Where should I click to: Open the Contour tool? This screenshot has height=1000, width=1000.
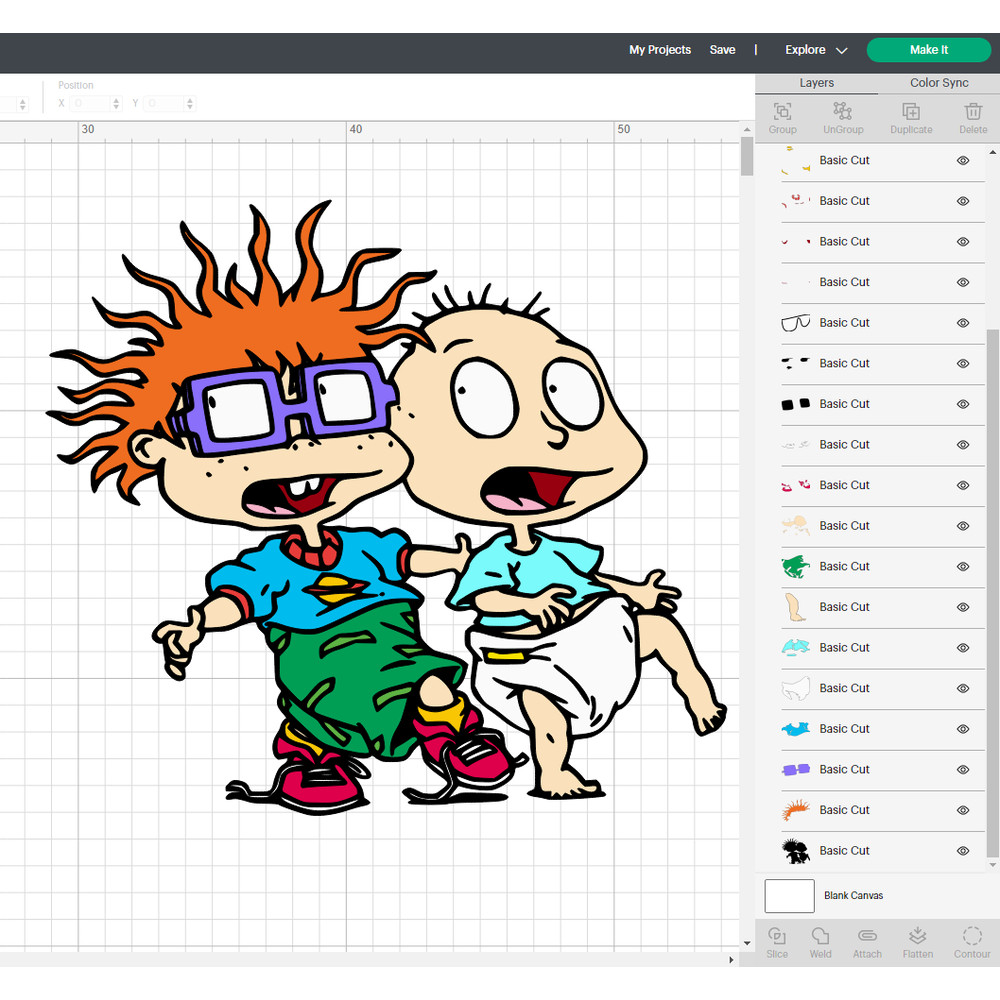[x=971, y=941]
